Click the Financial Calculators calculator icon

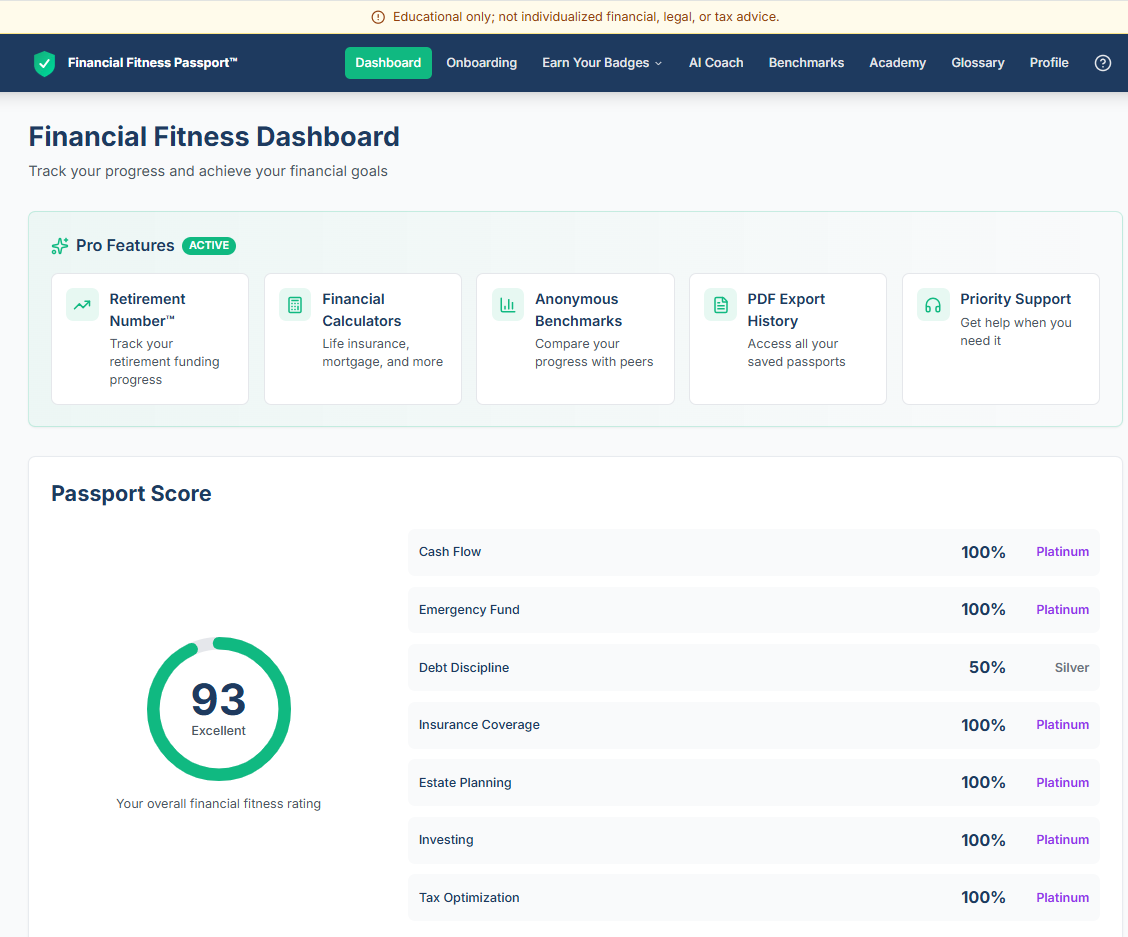[294, 304]
